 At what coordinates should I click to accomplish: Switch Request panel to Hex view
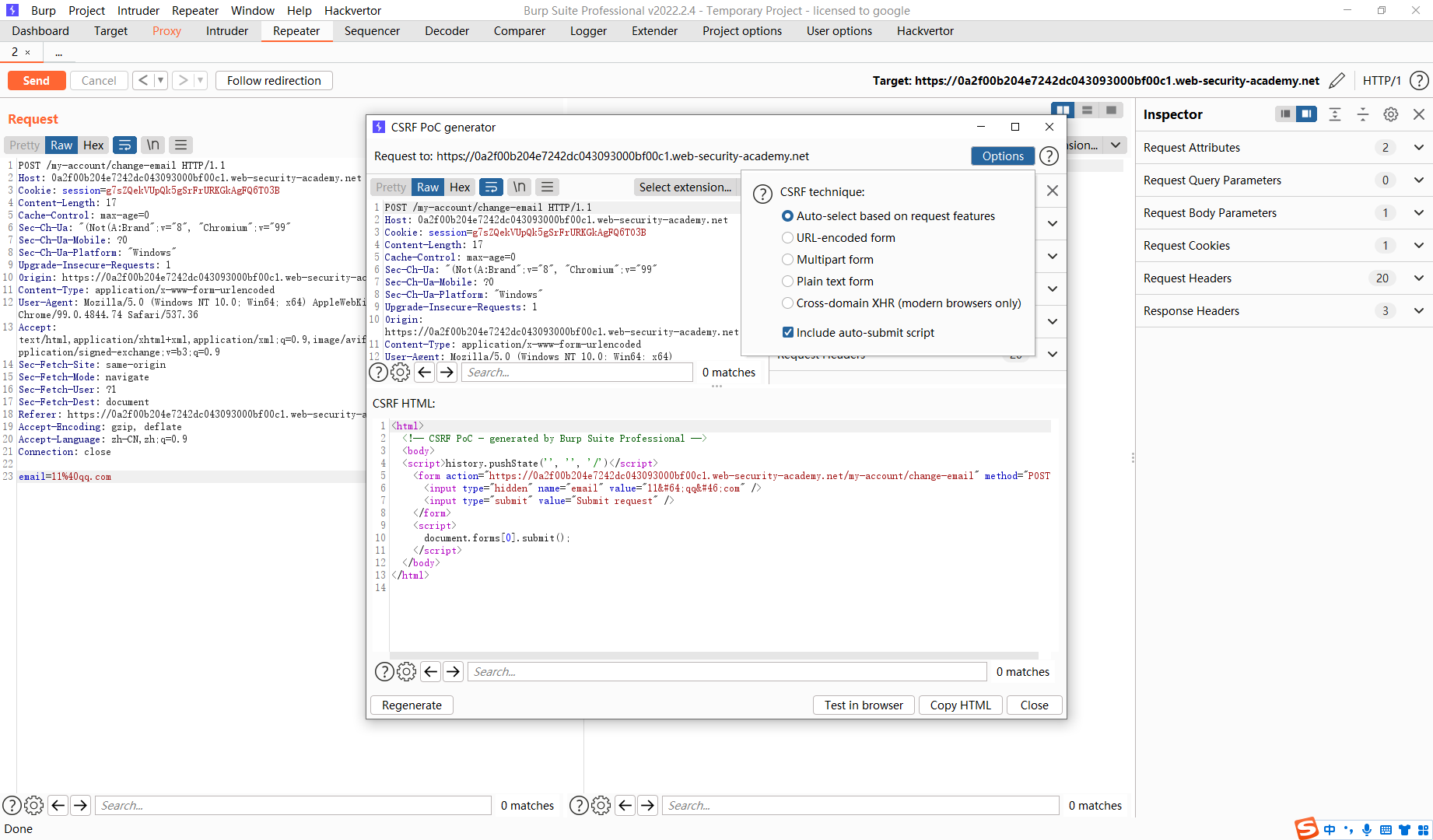(x=93, y=145)
